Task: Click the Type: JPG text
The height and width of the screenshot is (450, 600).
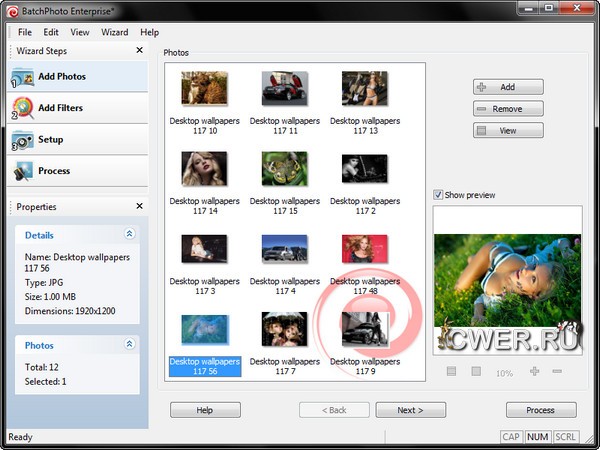Action: (x=44, y=283)
